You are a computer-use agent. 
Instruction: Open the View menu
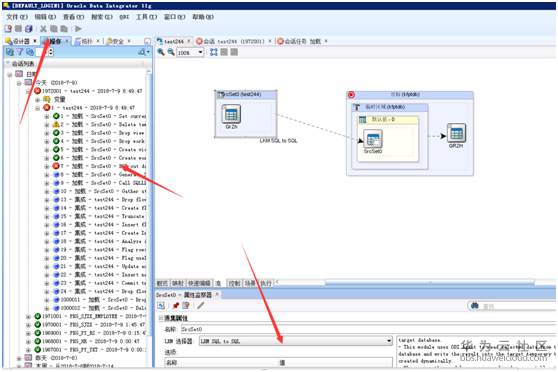point(74,17)
